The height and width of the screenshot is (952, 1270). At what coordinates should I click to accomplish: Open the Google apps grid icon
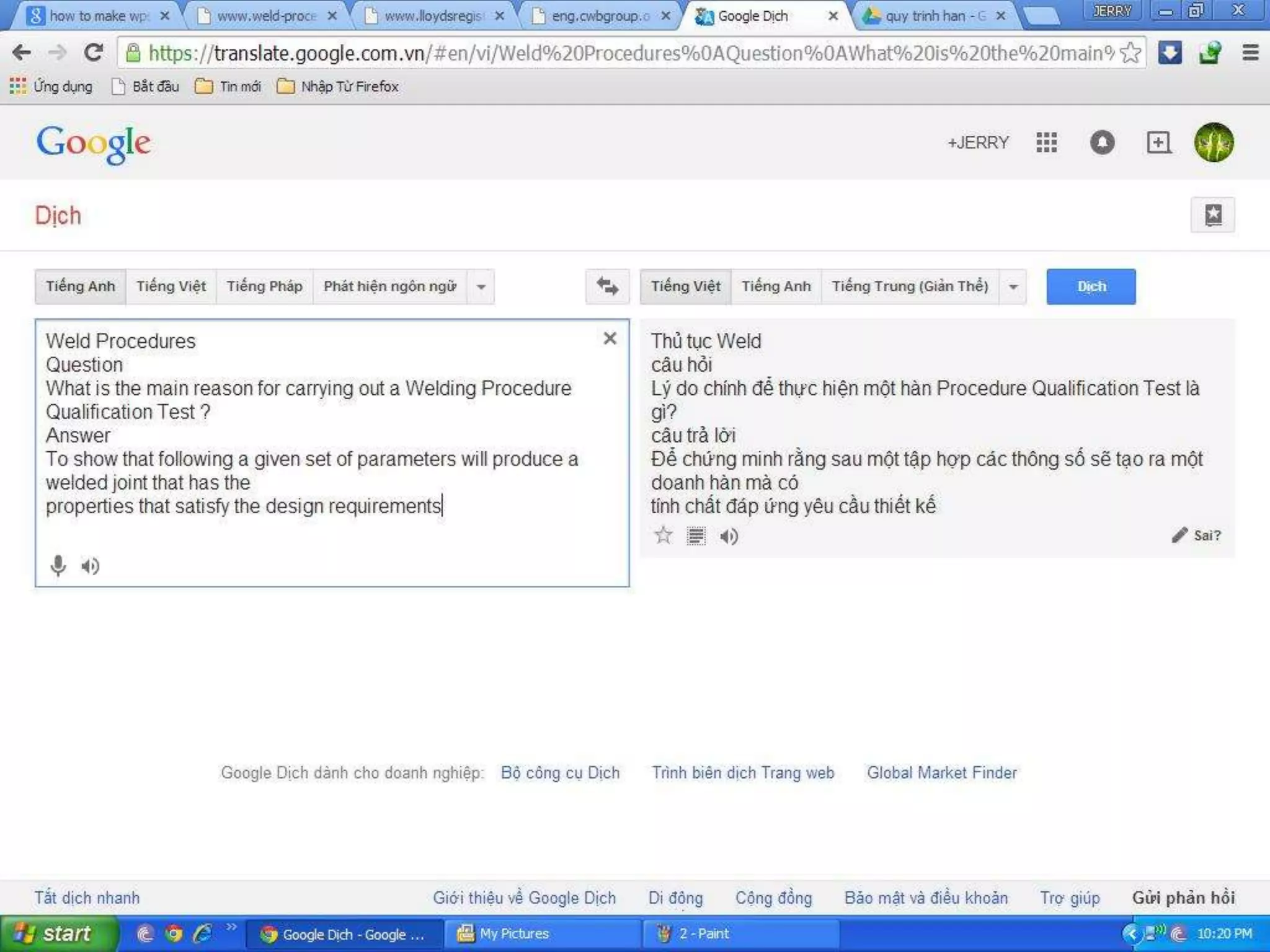pos(1046,143)
